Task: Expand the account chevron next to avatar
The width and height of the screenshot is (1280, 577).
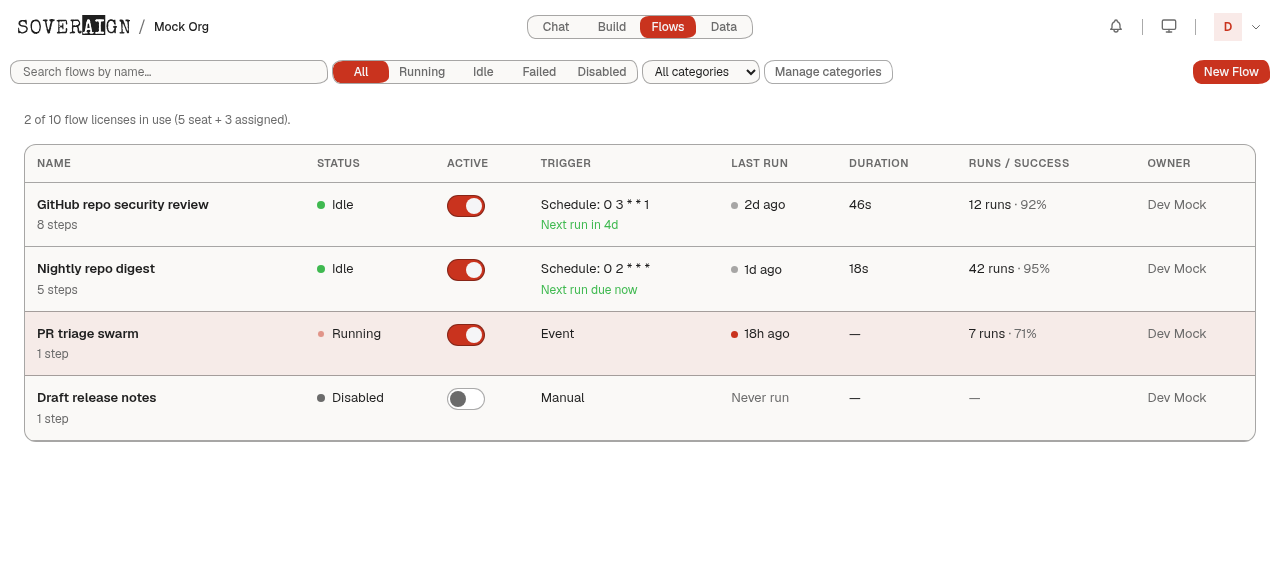Action: point(1256,27)
